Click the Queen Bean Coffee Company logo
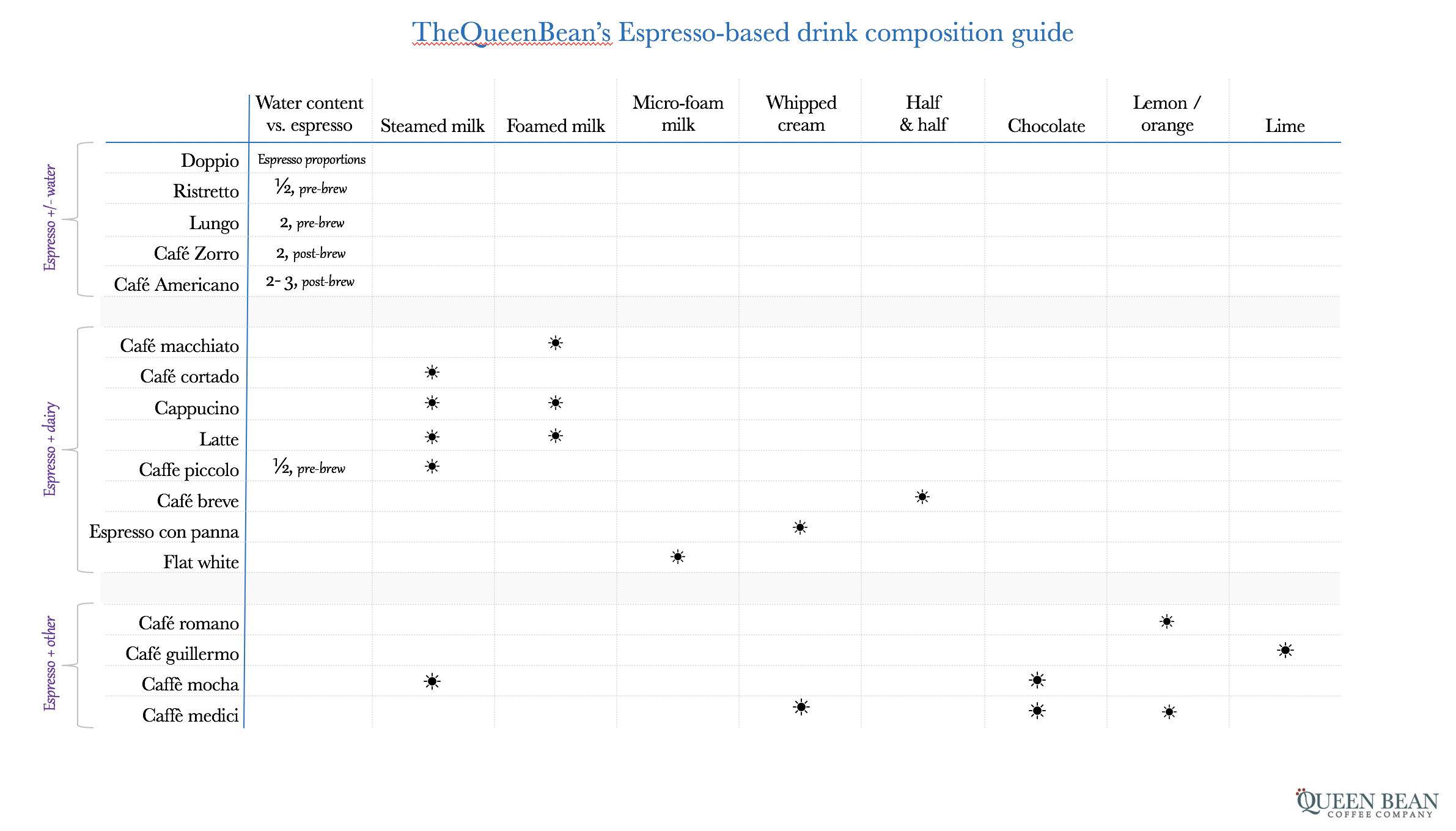 (x=1367, y=804)
